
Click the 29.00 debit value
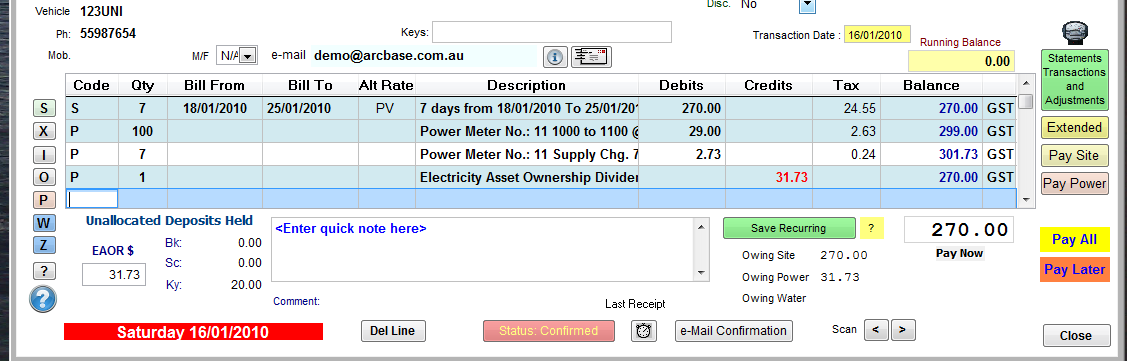(x=705, y=132)
